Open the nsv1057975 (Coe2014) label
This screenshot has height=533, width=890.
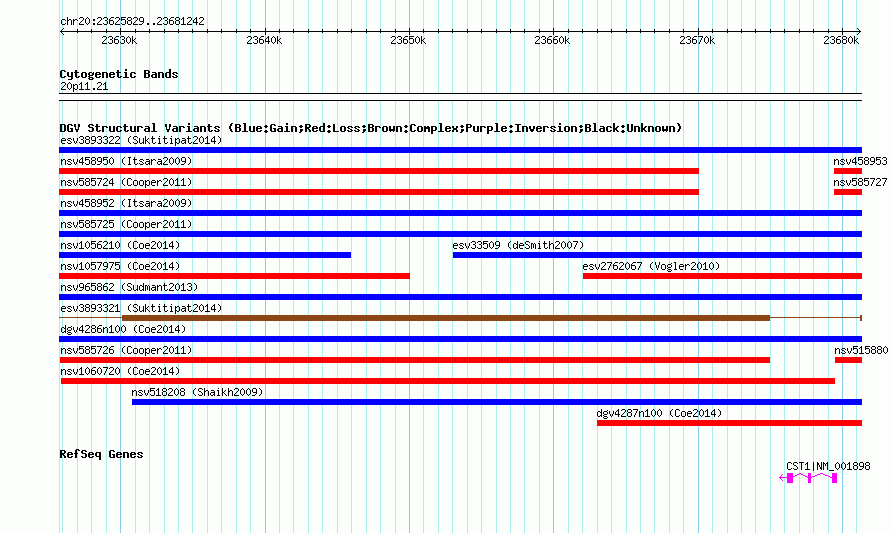(120, 266)
